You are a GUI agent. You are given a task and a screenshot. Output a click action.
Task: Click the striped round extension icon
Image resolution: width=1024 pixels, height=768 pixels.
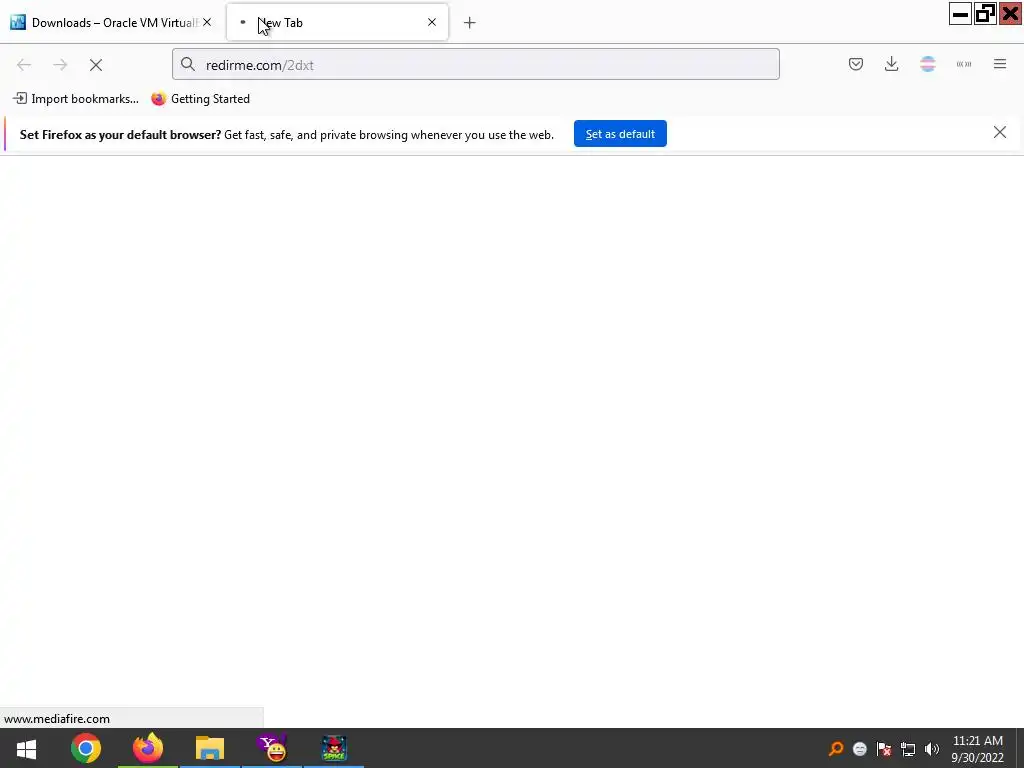928,64
